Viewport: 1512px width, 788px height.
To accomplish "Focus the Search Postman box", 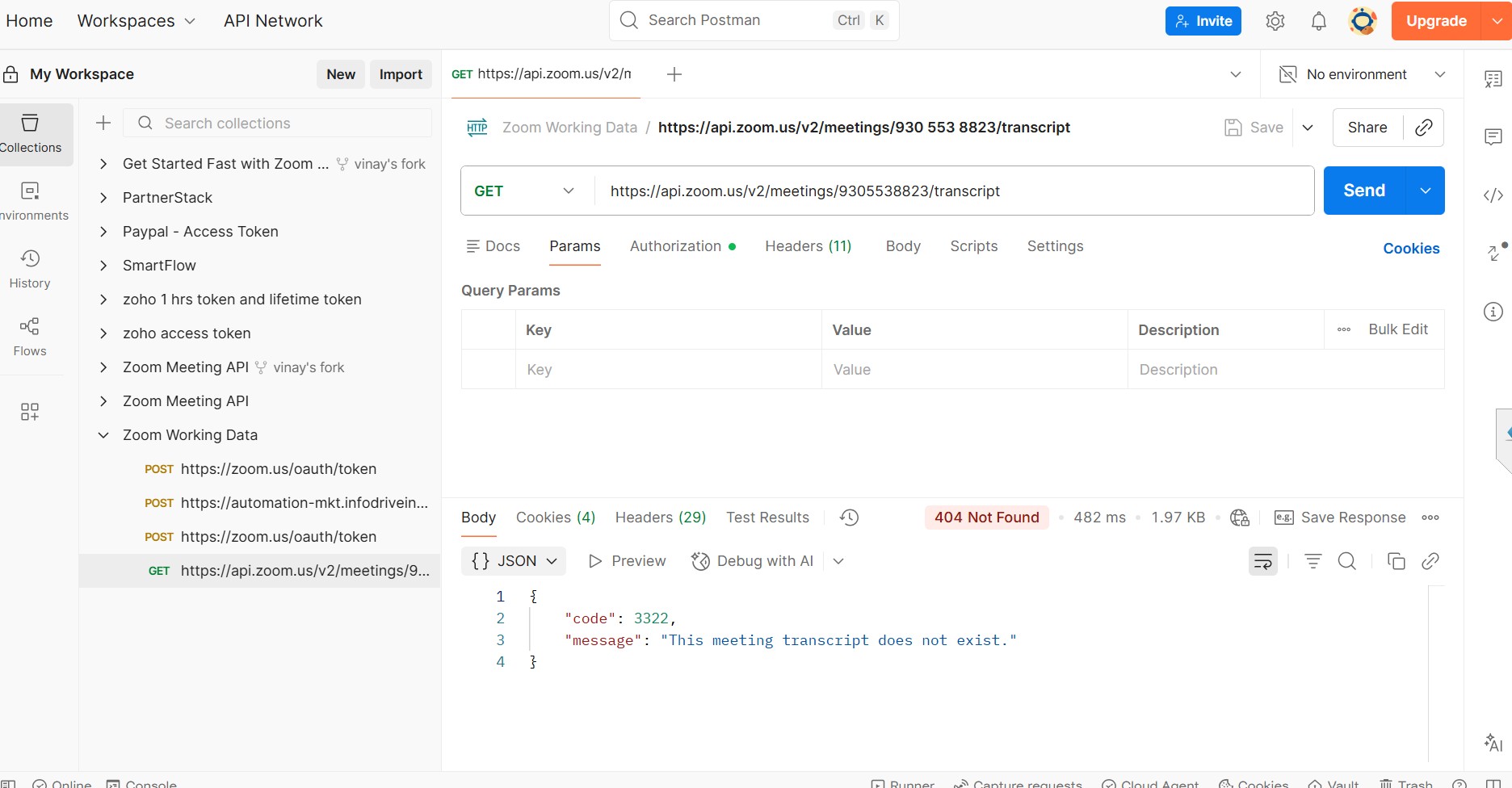I will point(754,21).
